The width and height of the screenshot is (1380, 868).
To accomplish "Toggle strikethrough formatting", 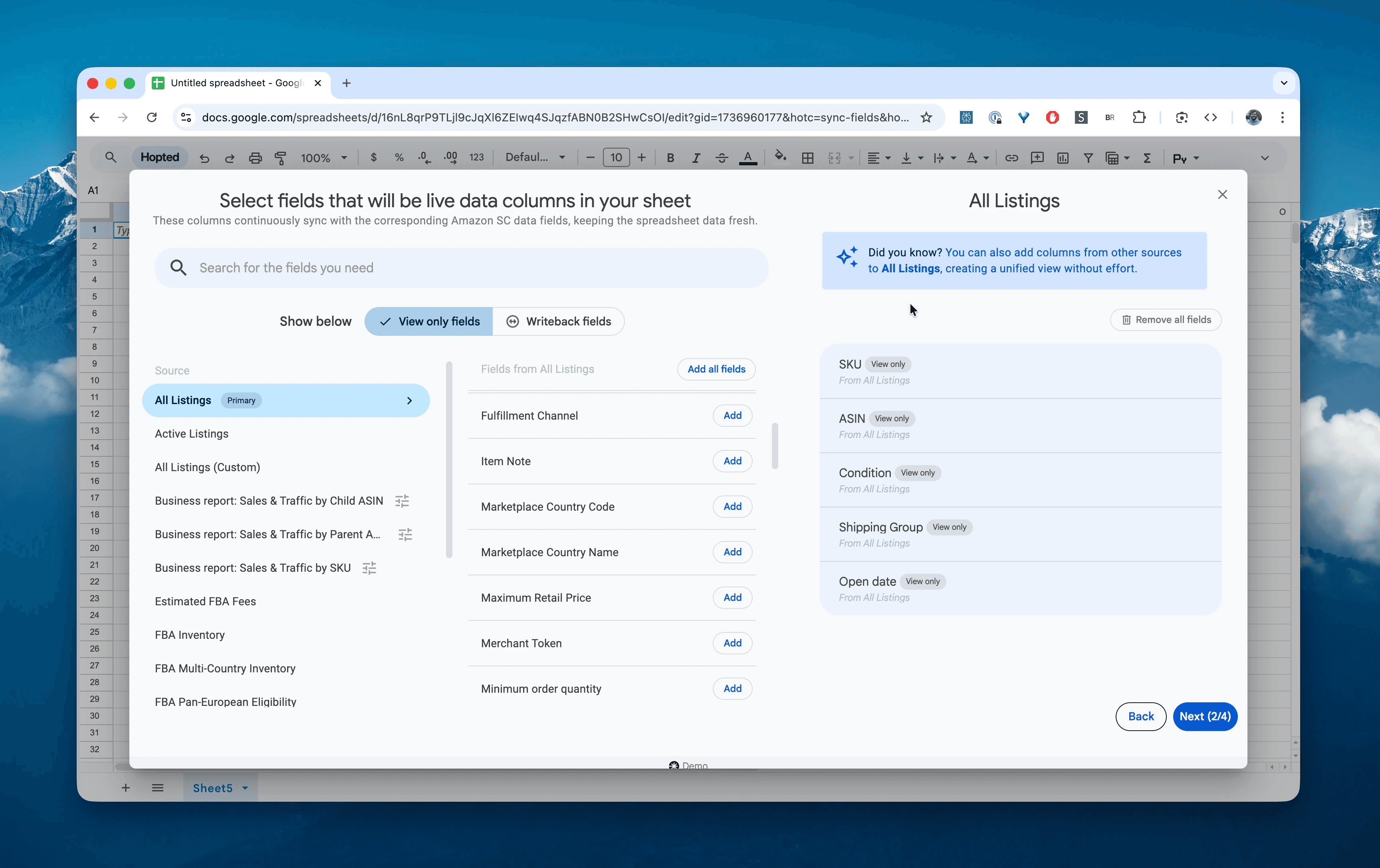I will coord(722,158).
